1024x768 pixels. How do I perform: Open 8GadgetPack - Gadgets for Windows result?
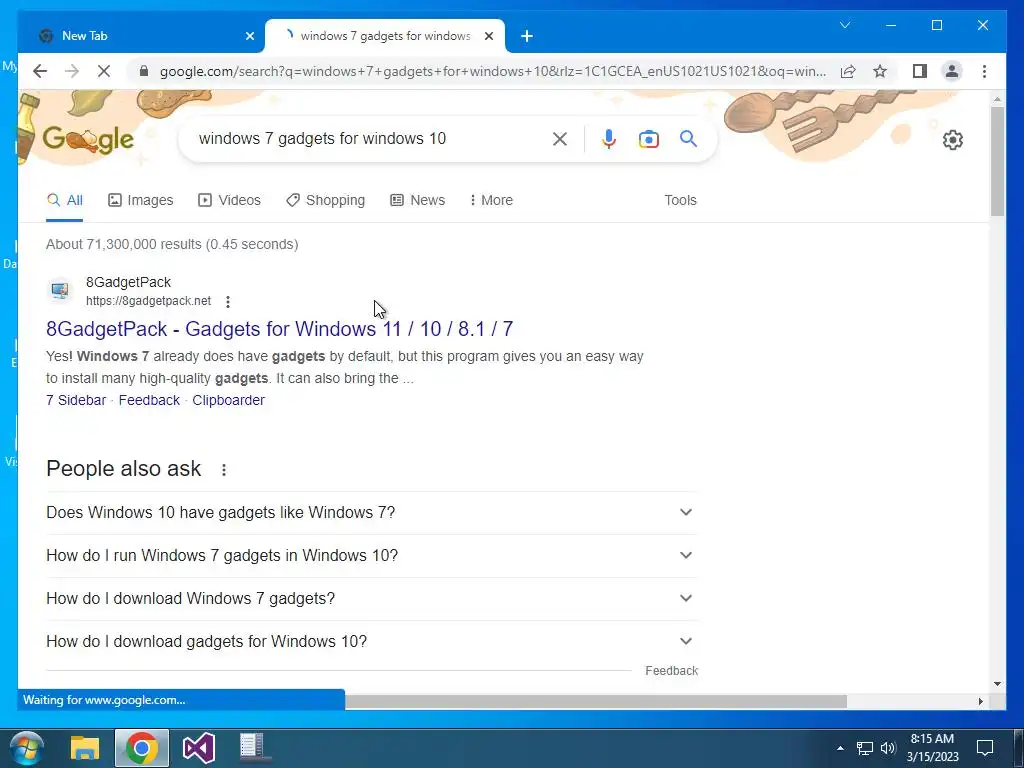coord(280,328)
